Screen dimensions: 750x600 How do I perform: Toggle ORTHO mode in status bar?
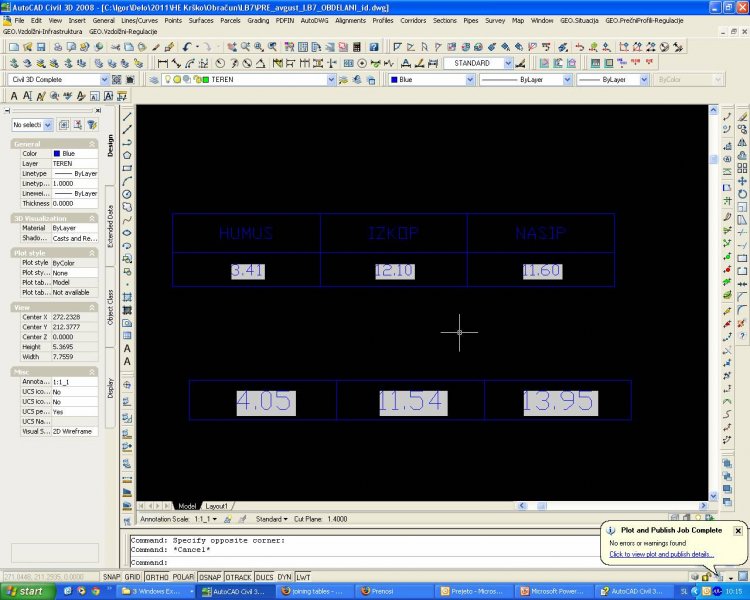tap(156, 577)
